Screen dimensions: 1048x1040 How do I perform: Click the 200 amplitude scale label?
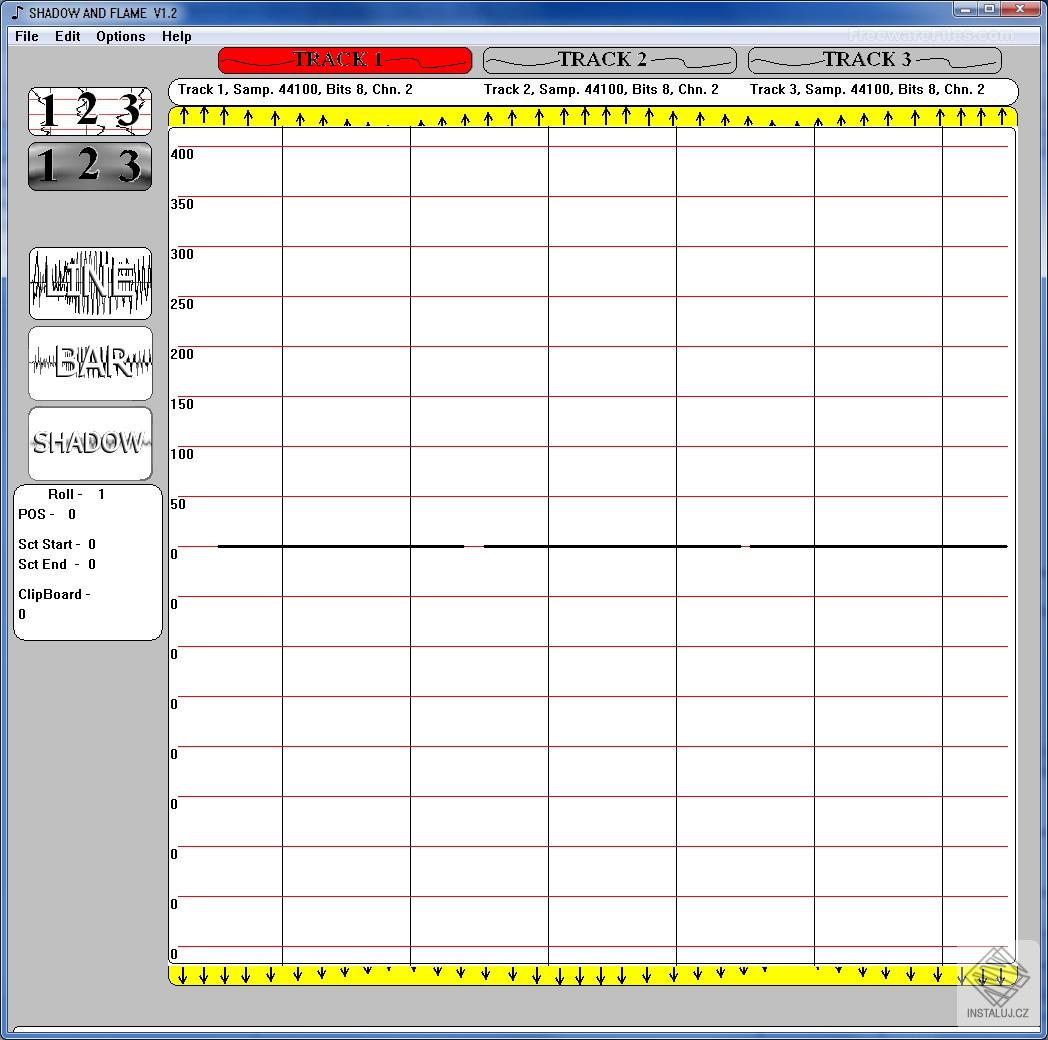(x=182, y=354)
